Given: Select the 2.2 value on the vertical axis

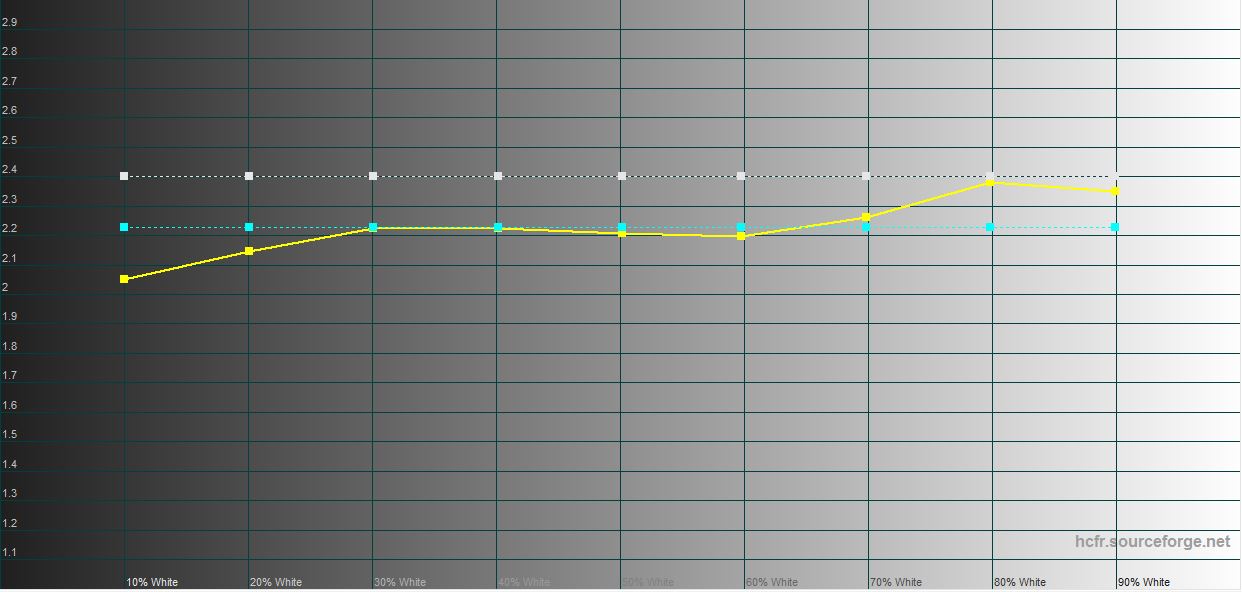Looking at the screenshot, I should (x=9, y=228).
